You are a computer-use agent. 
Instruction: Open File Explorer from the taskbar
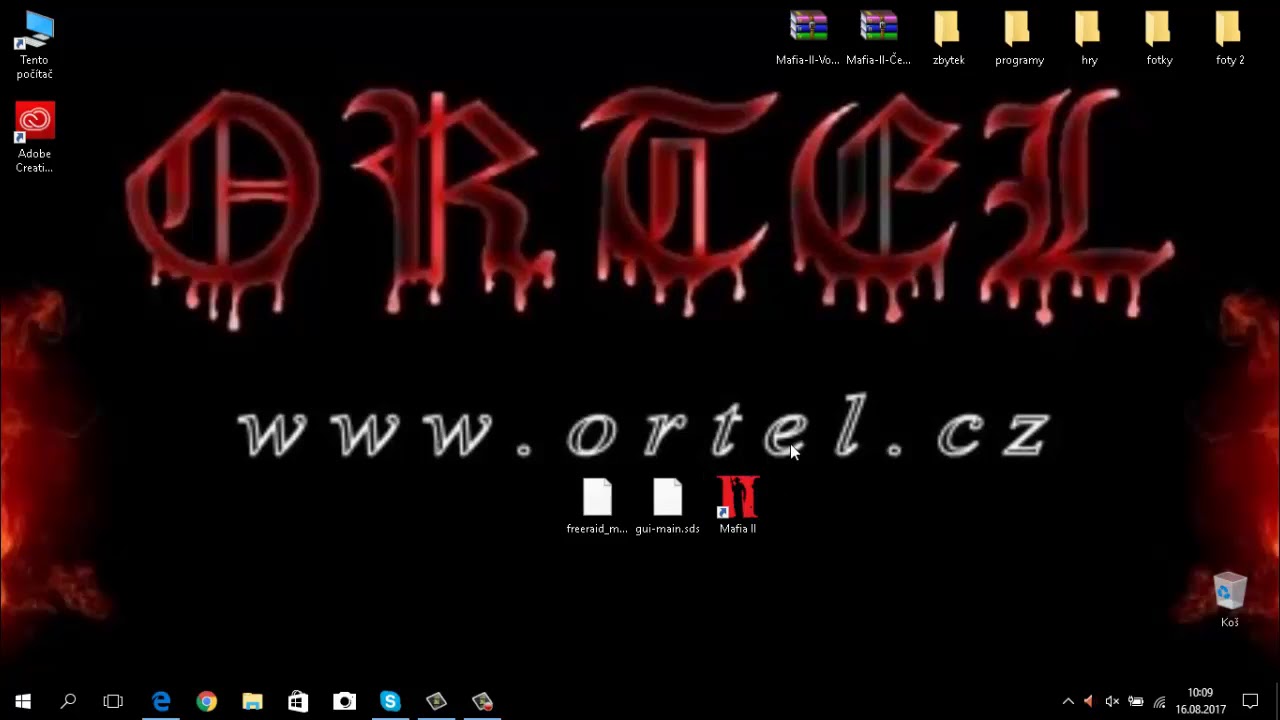(252, 701)
